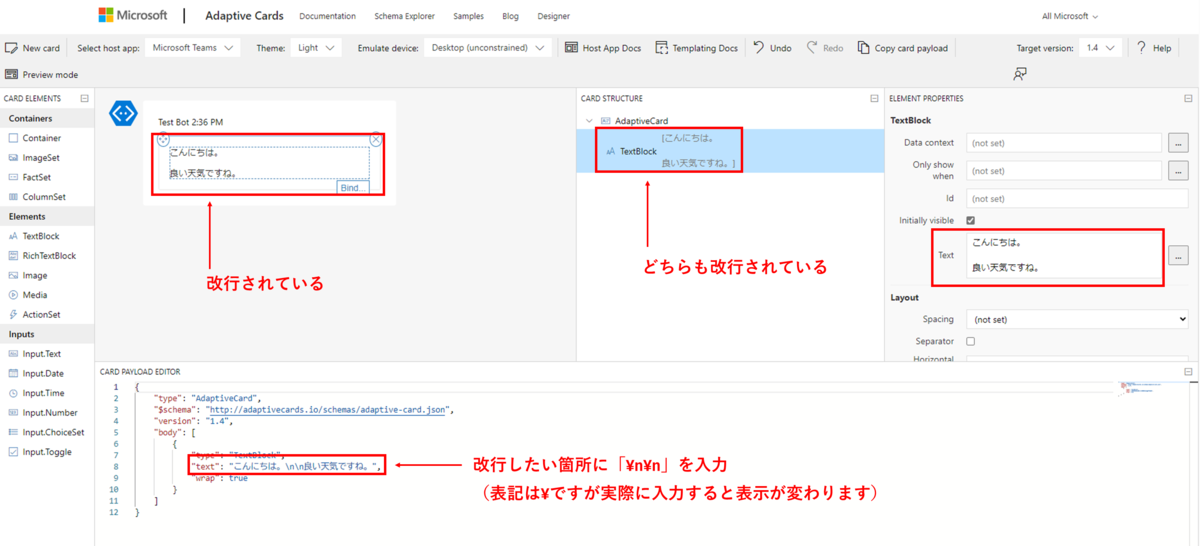Screen dimensions: 1200x546
Task: Open Host App Docs
Action: (603, 48)
